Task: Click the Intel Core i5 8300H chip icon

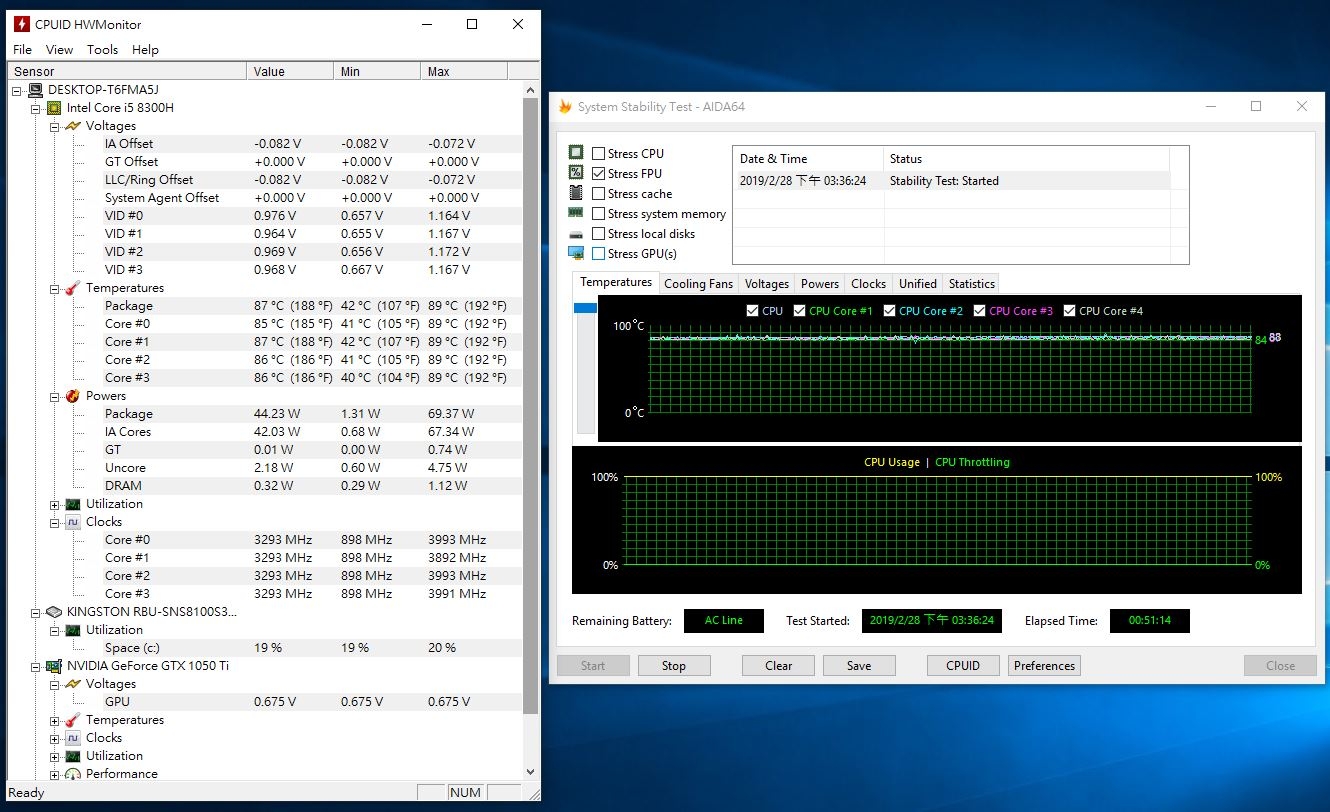Action: pos(55,108)
